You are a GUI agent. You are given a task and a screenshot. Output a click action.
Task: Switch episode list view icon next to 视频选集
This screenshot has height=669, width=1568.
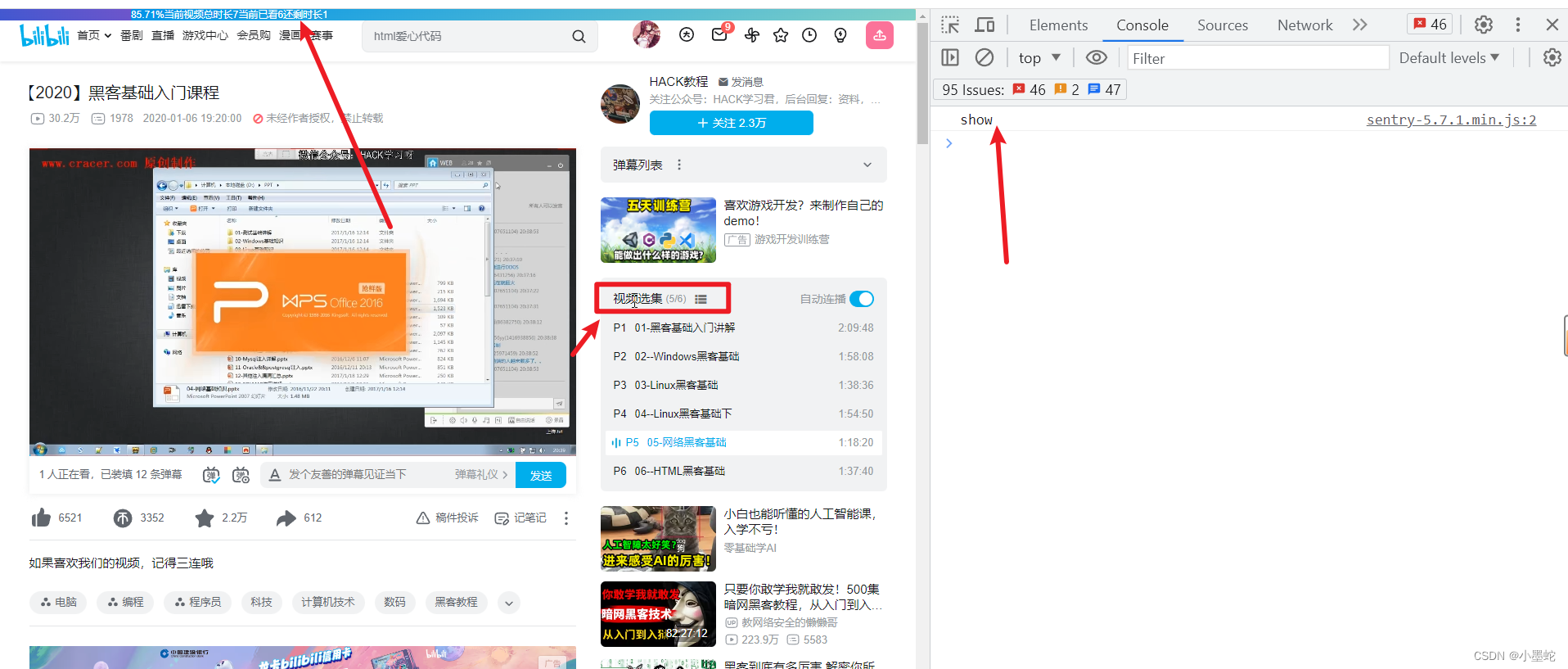point(701,299)
